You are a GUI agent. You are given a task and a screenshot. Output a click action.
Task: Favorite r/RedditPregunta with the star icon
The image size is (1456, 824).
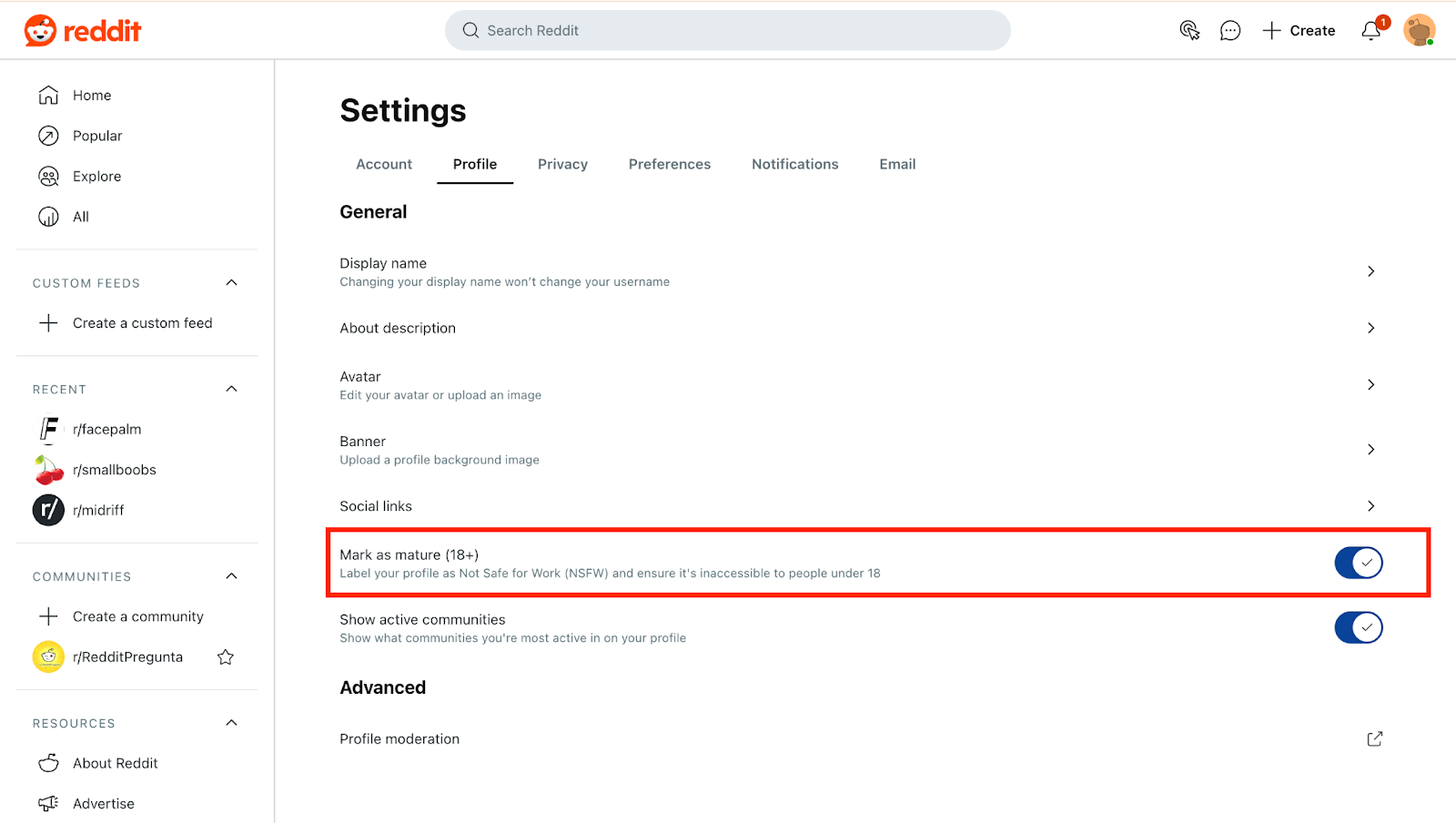226,657
